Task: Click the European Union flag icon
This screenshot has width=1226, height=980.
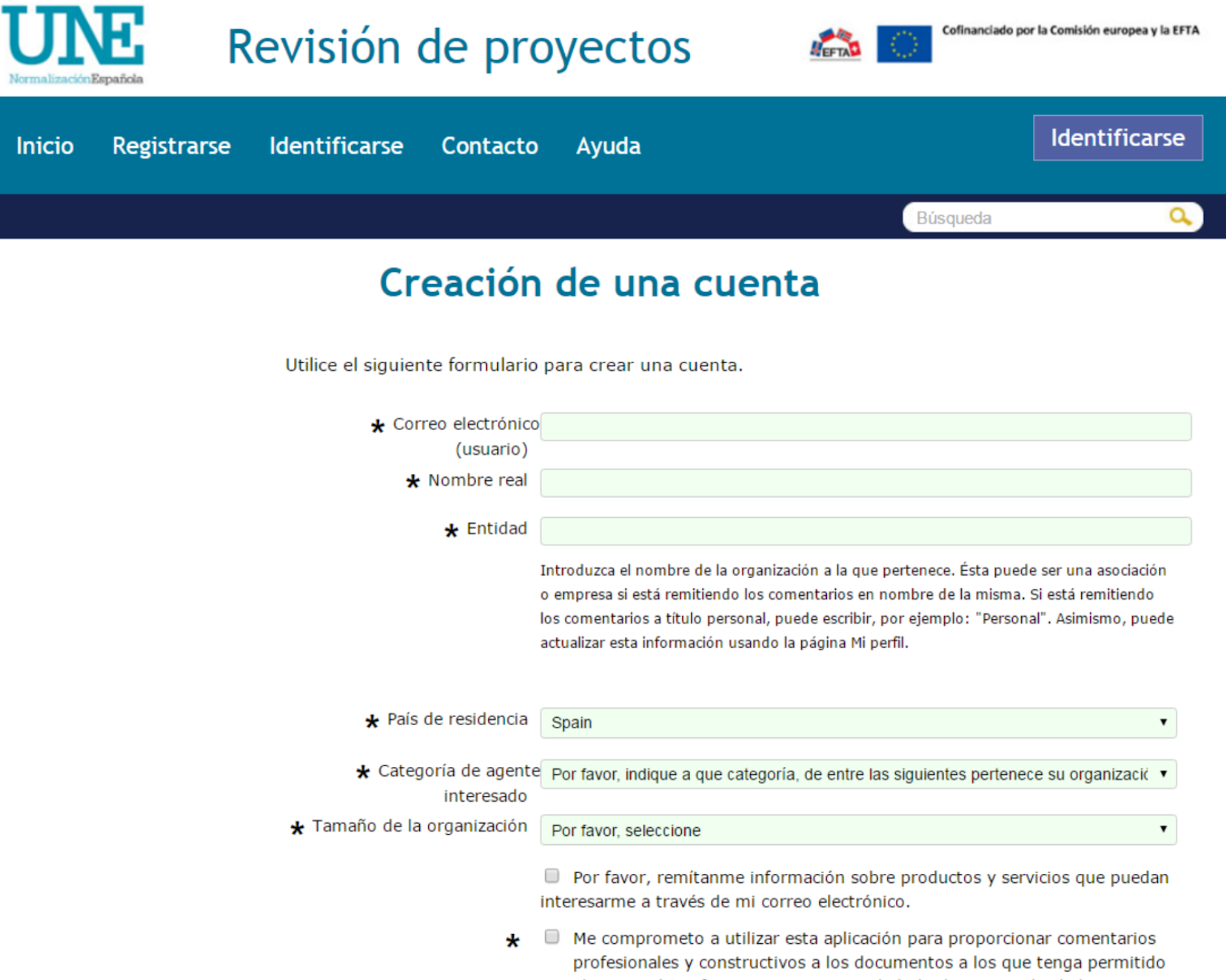Action: 904,44
